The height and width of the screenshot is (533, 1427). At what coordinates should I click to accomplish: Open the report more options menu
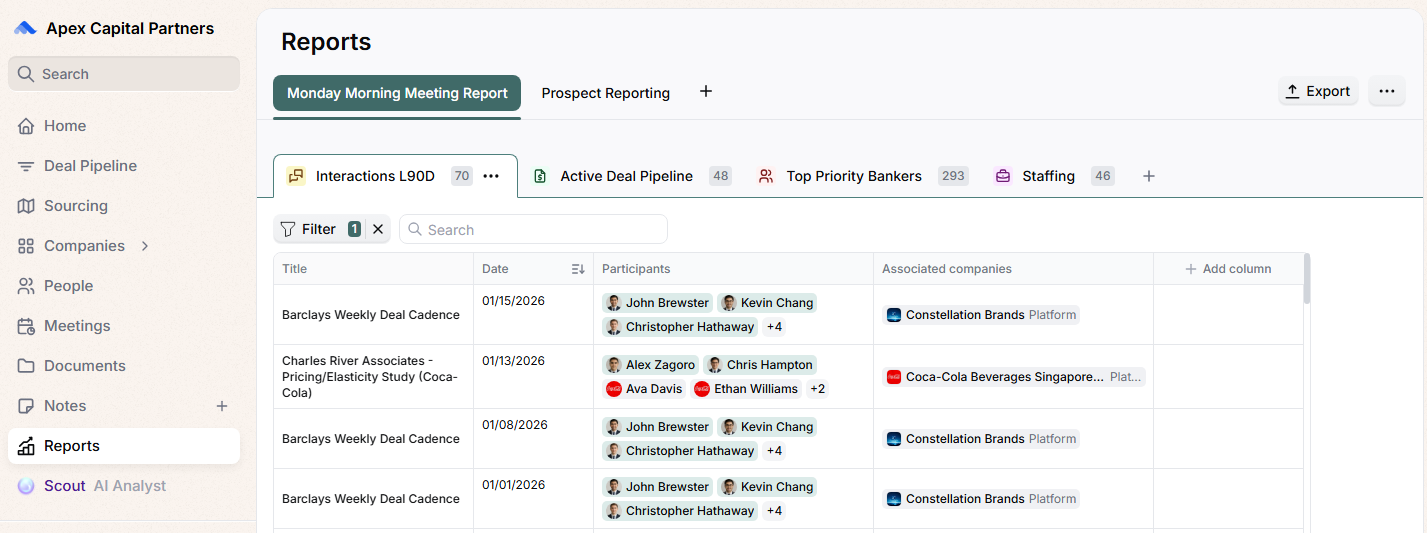click(1386, 91)
